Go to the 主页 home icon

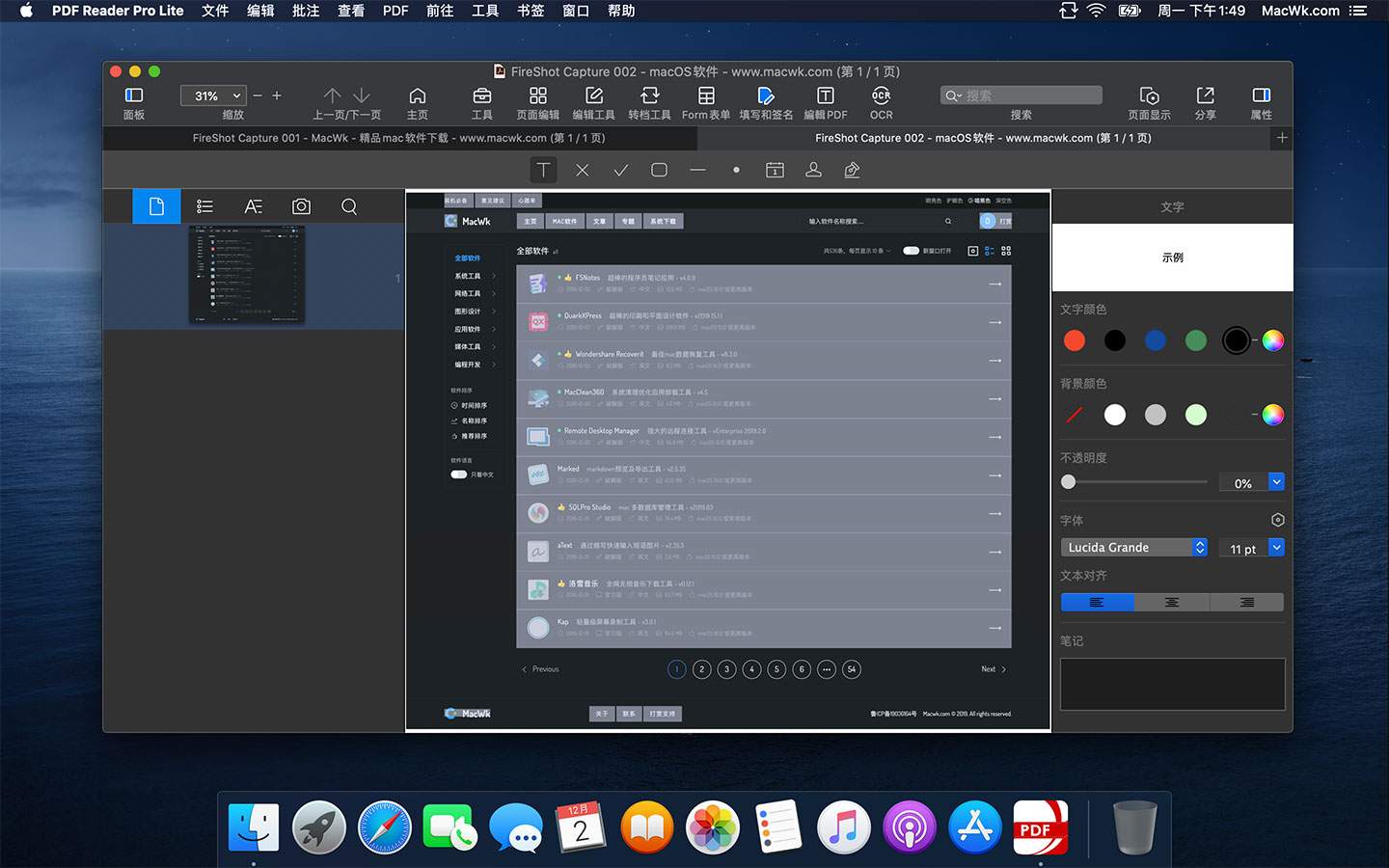tap(418, 95)
